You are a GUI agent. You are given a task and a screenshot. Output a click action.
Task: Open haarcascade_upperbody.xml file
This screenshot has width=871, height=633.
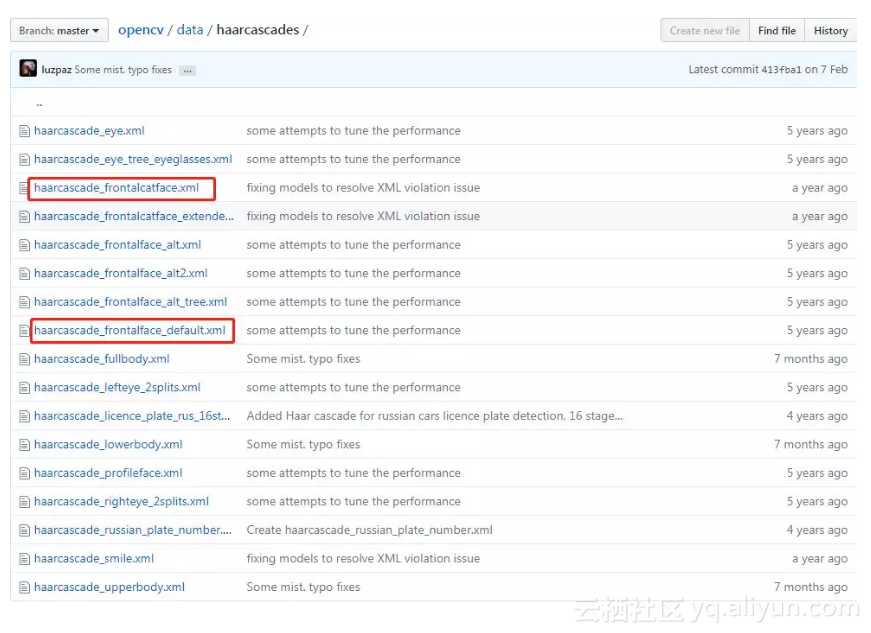[x=109, y=587]
